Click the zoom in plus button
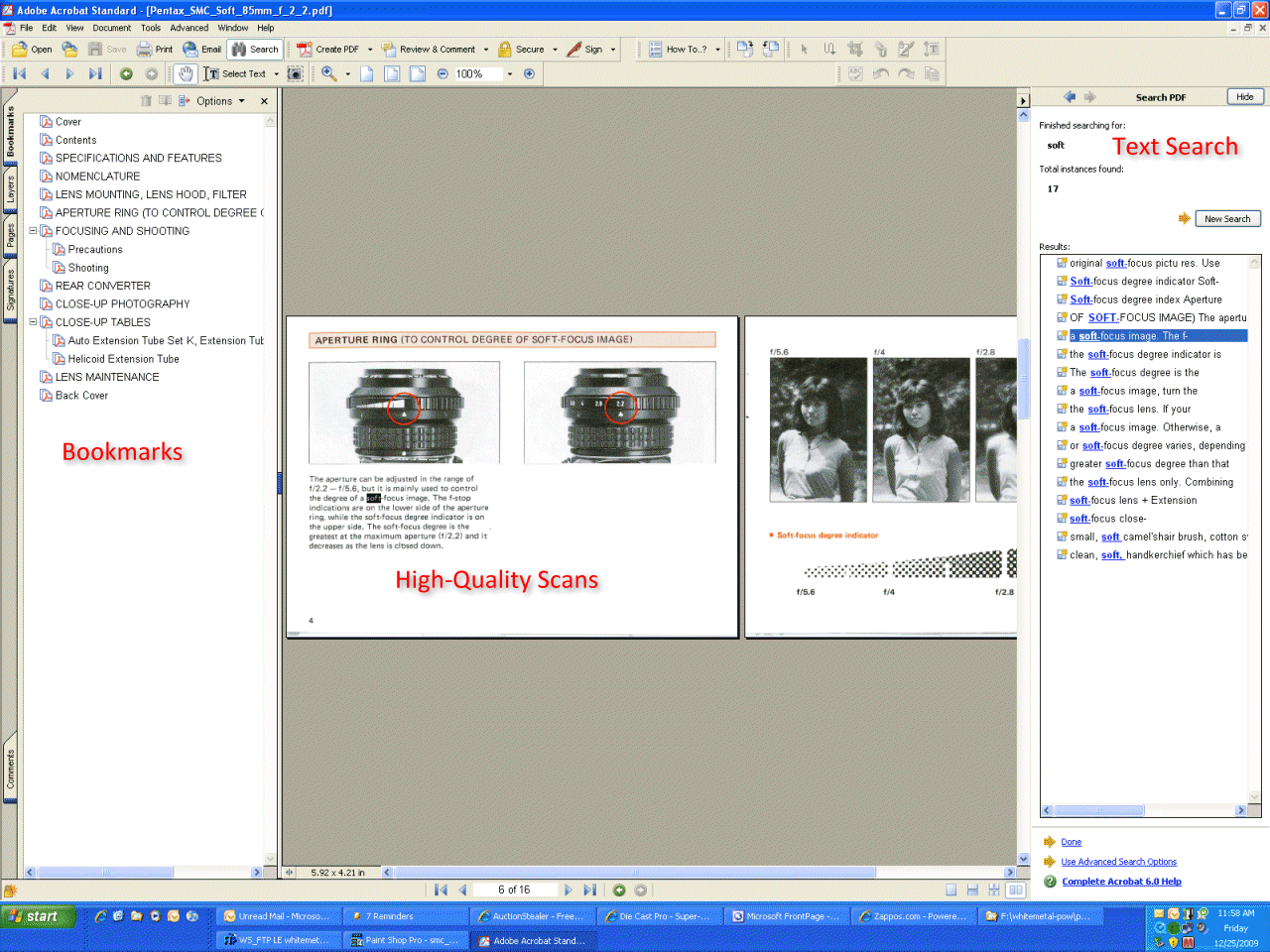Screen dimensions: 1270x952 529,73
